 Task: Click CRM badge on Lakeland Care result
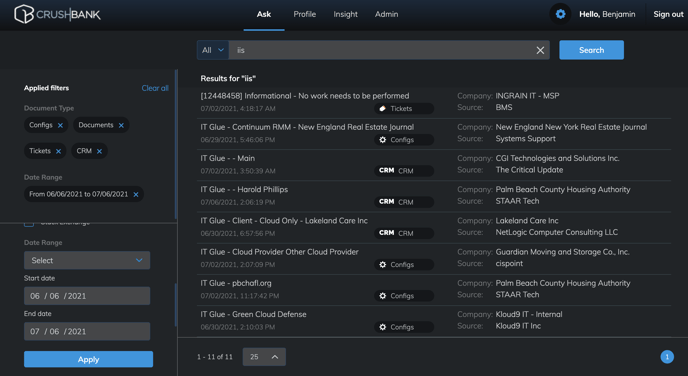click(386, 233)
